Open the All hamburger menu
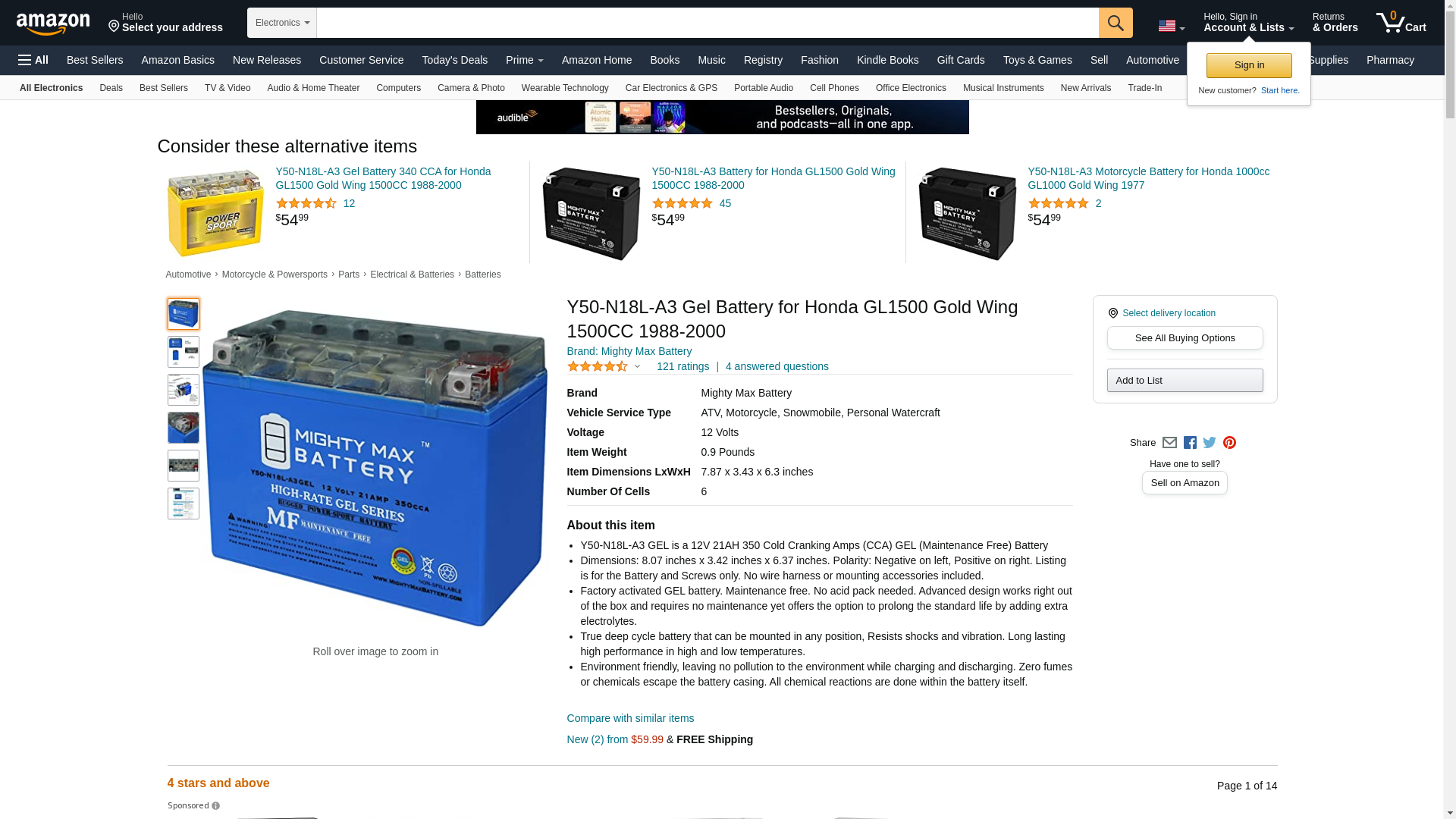This screenshot has width=1456, height=819. [33, 60]
